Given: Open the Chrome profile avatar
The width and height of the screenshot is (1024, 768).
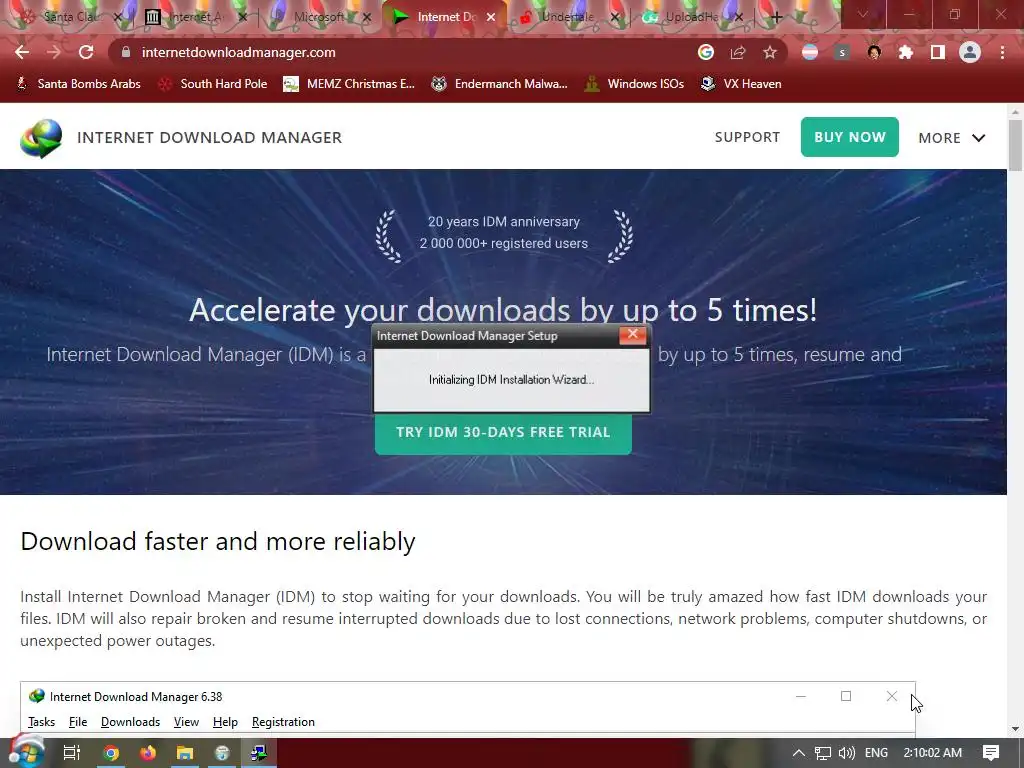Looking at the screenshot, I should [x=970, y=52].
